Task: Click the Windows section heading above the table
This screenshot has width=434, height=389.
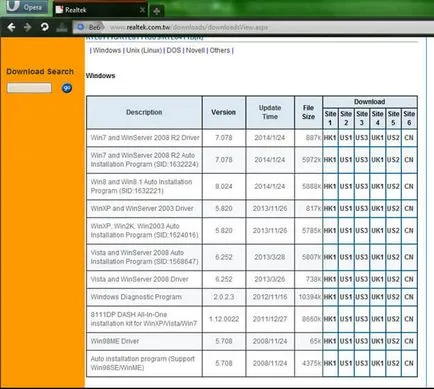Action: (100, 76)
